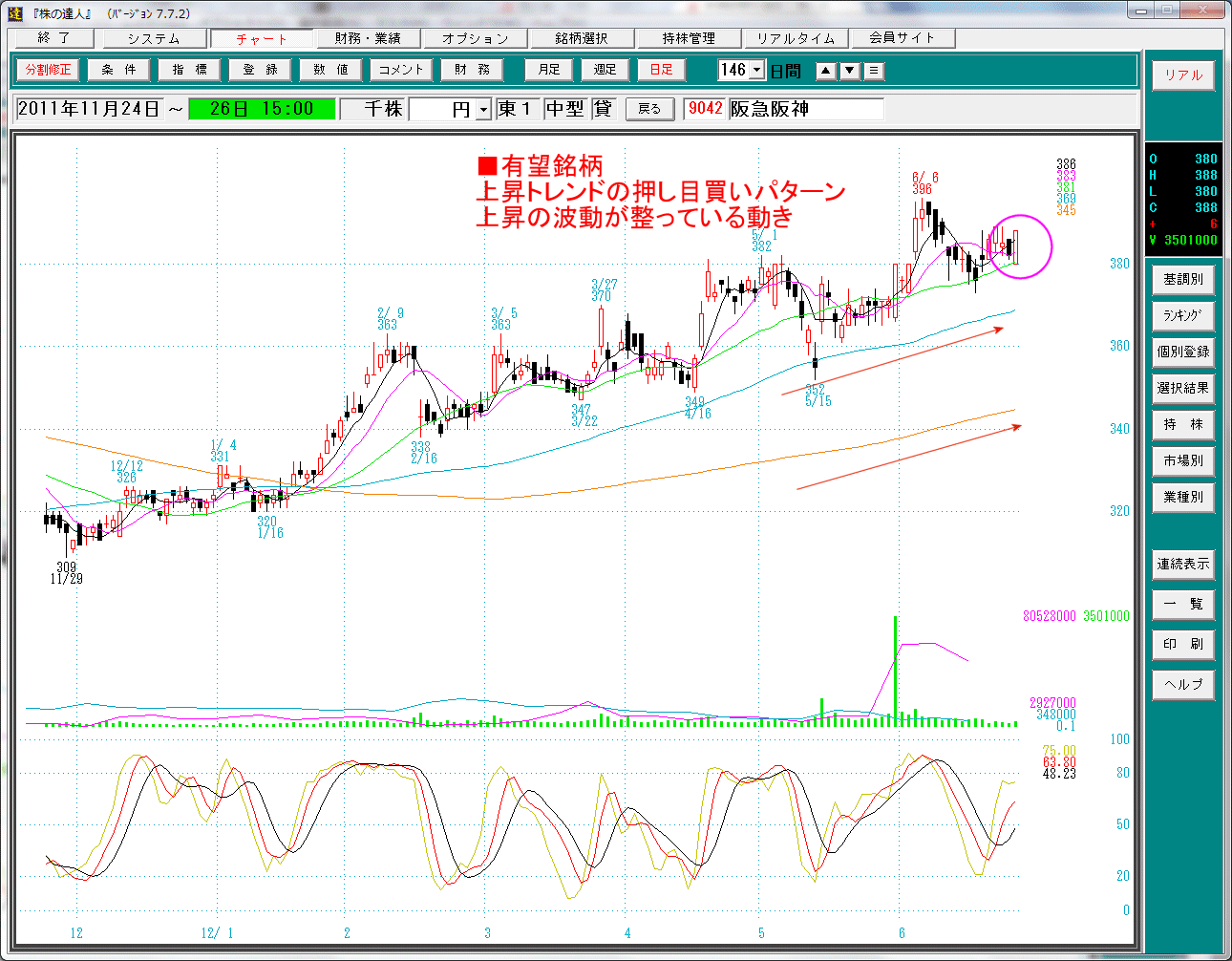Click the list lines icon button
The height and width of the screenshot is (961, 1232).
click(x=874, y=71)
